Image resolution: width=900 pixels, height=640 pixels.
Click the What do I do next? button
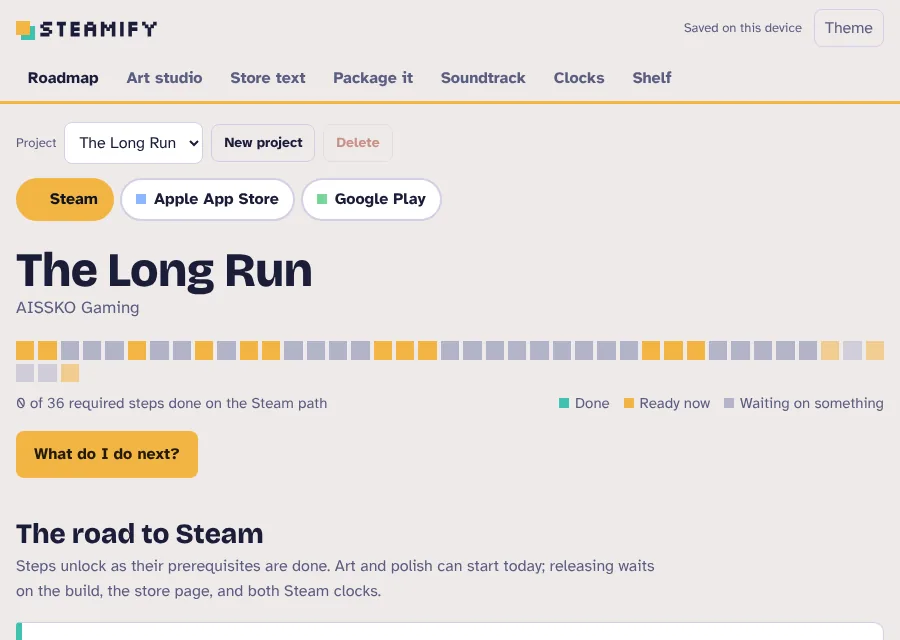click(x=107, y=454)
